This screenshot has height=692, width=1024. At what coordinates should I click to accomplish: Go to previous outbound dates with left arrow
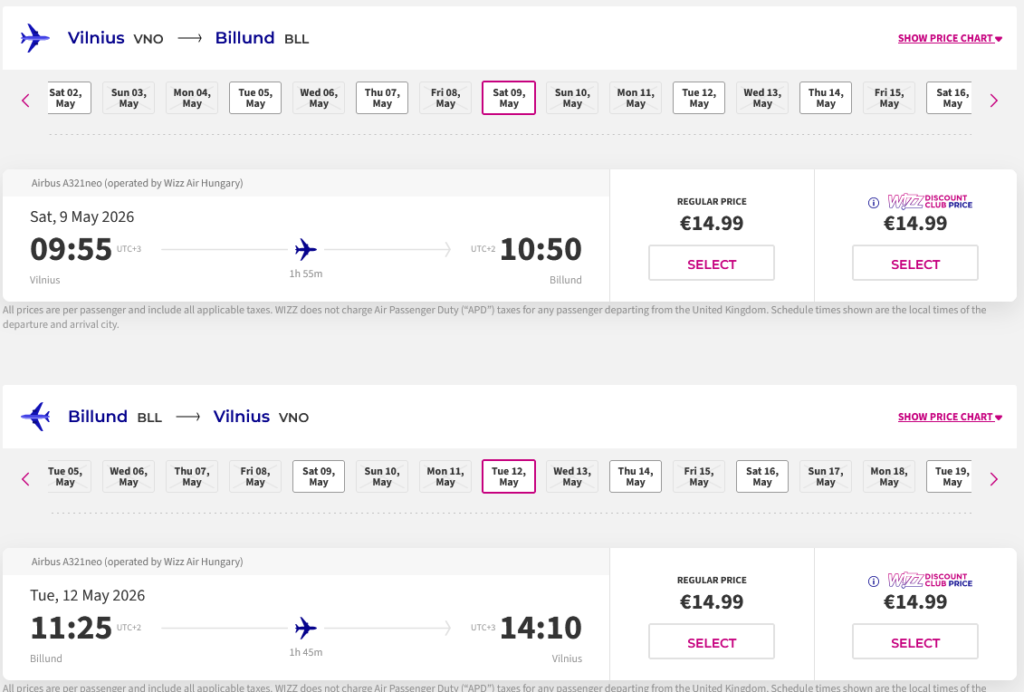26,100
